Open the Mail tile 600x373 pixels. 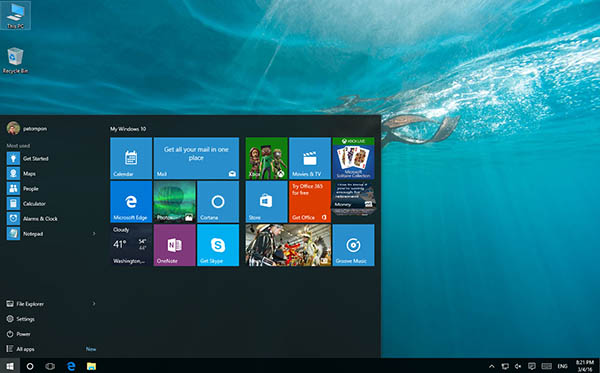(x=196, y=158)
